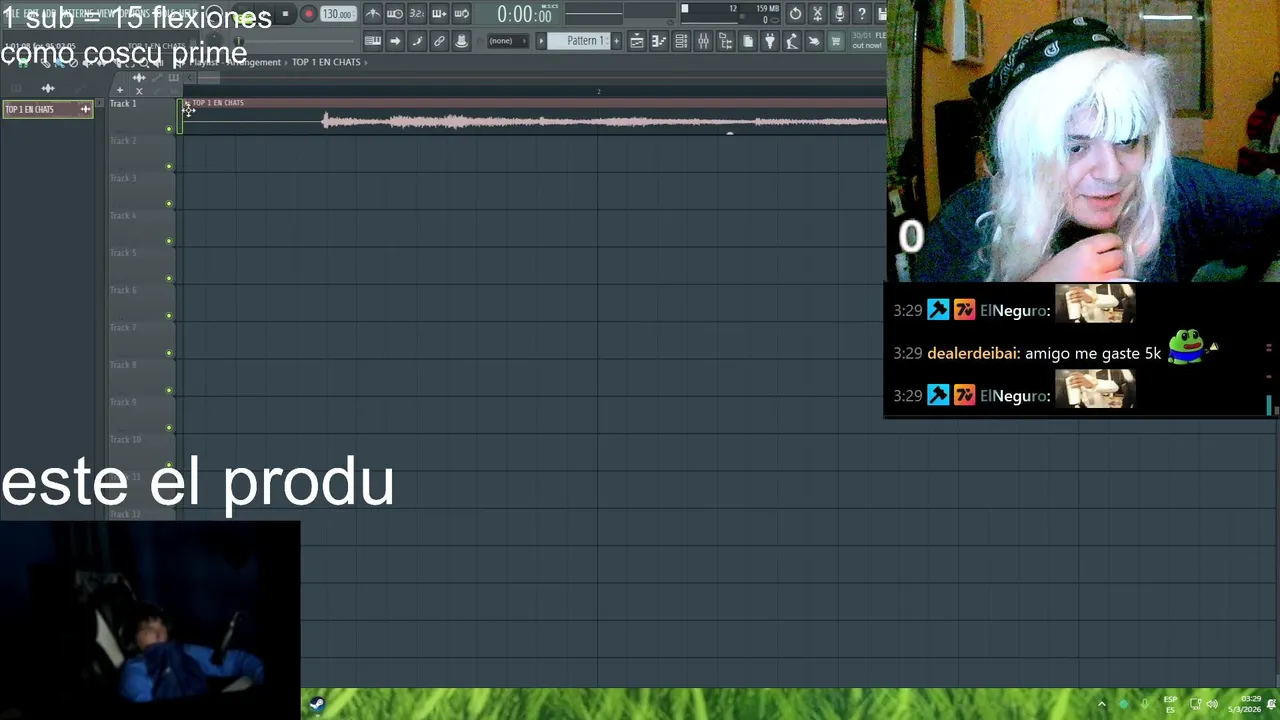Open TOP 1 EN CHATS clip menu on Track 1
The image size is (1280, 720).
pos(187,103)
